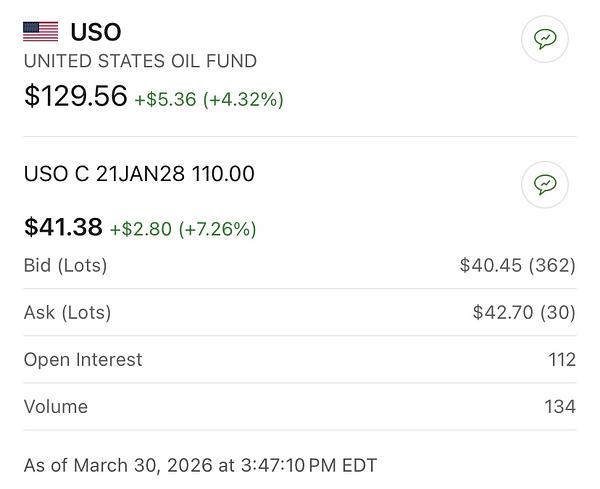Click the US flag icon beside USO

pos(41,31)
